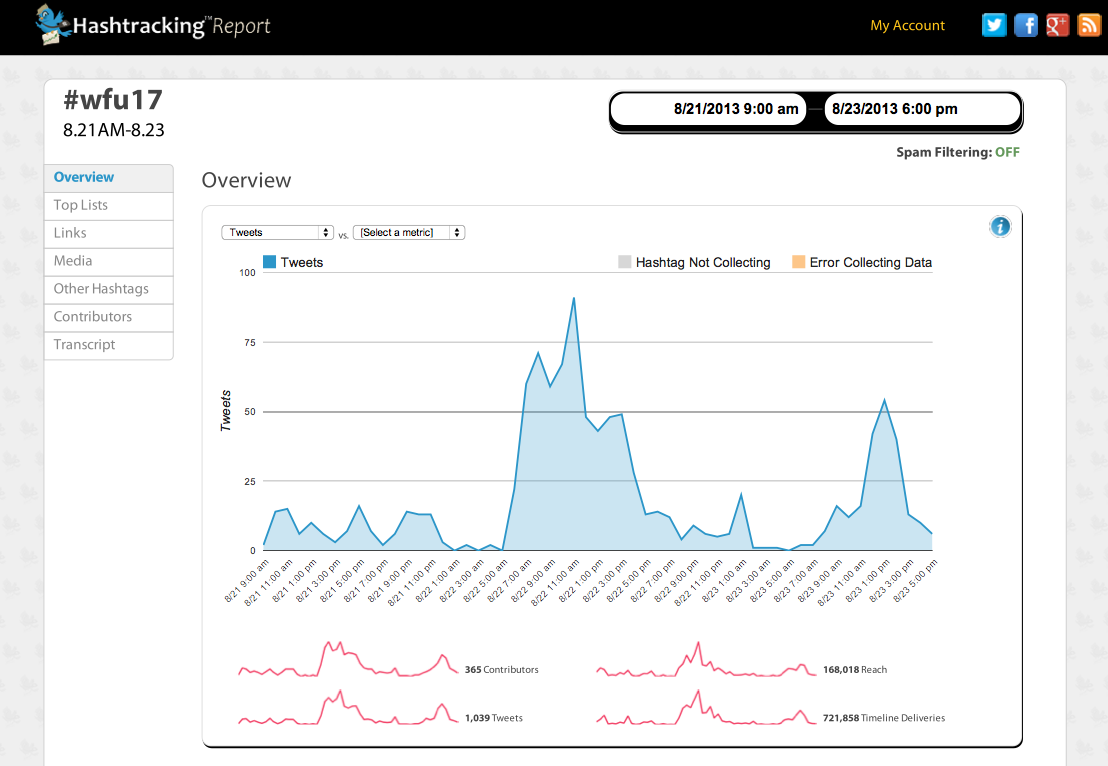Click the 8/23/2013 6:00 pm end date field
Screen dimensions: 1108x766
[x=894, y=110]
